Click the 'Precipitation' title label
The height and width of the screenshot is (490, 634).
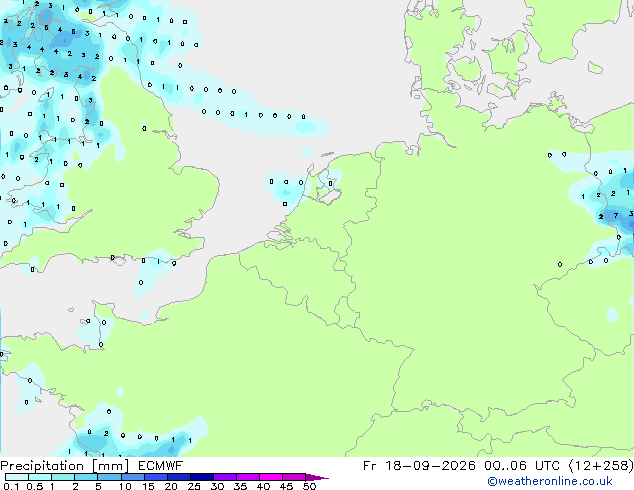pos(42,466)
